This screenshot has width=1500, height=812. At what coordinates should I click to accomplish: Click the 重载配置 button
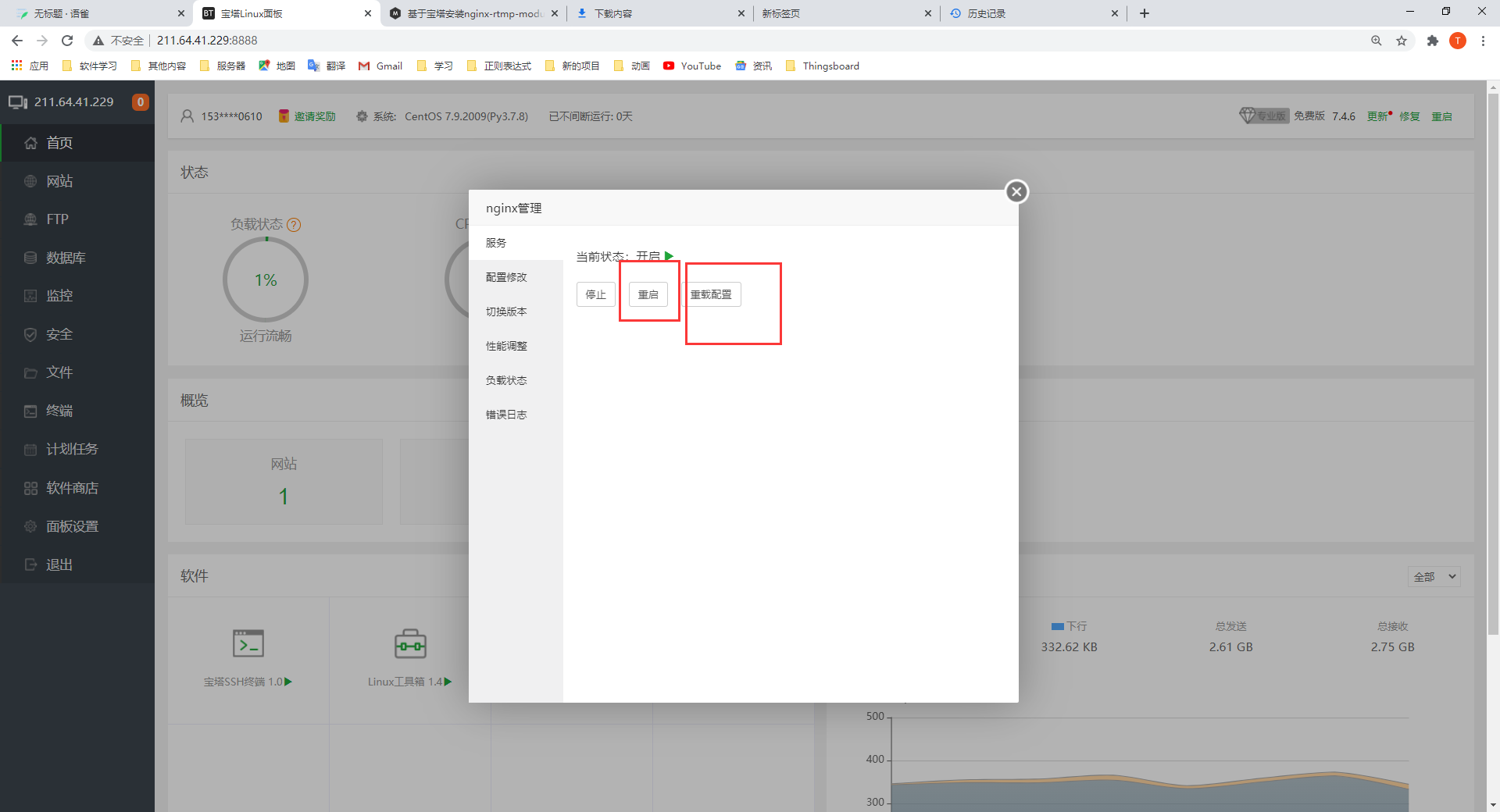(711, 294)
